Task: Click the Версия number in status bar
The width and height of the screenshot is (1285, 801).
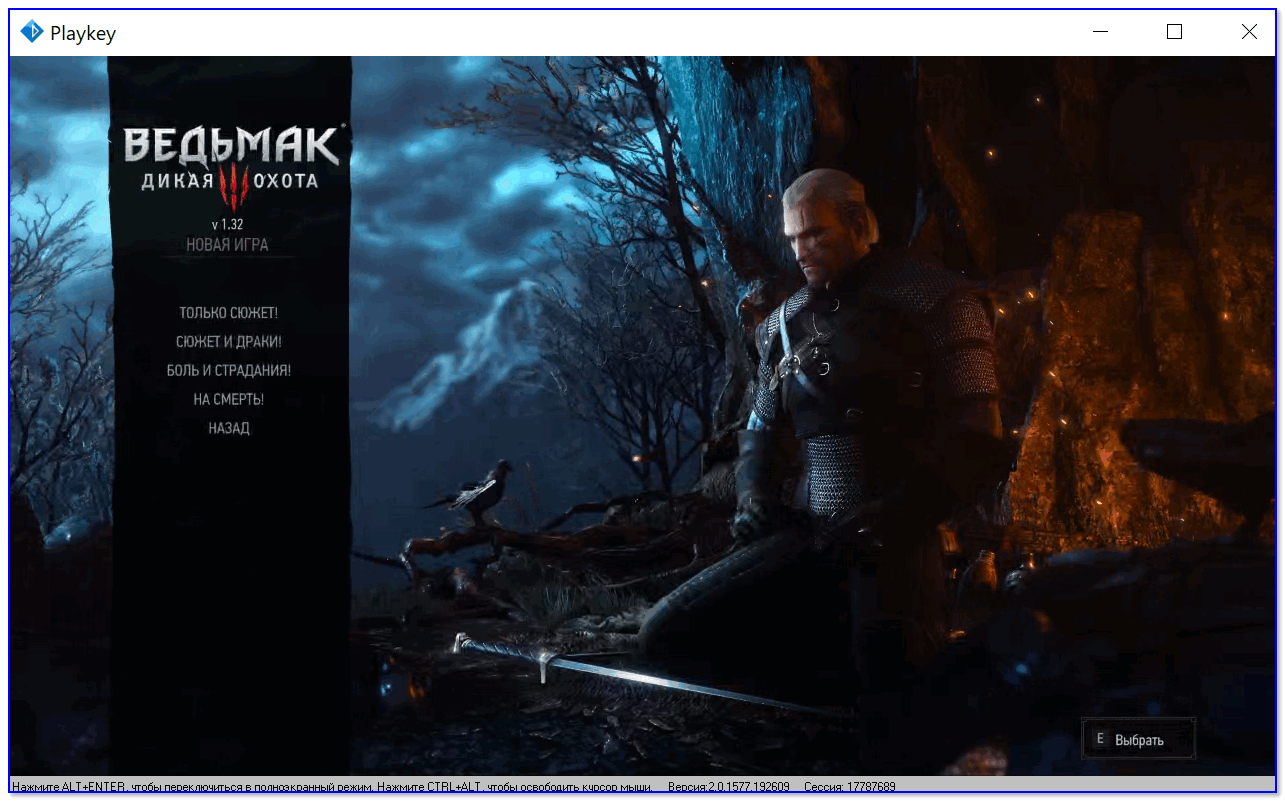Action: [728, 787]
